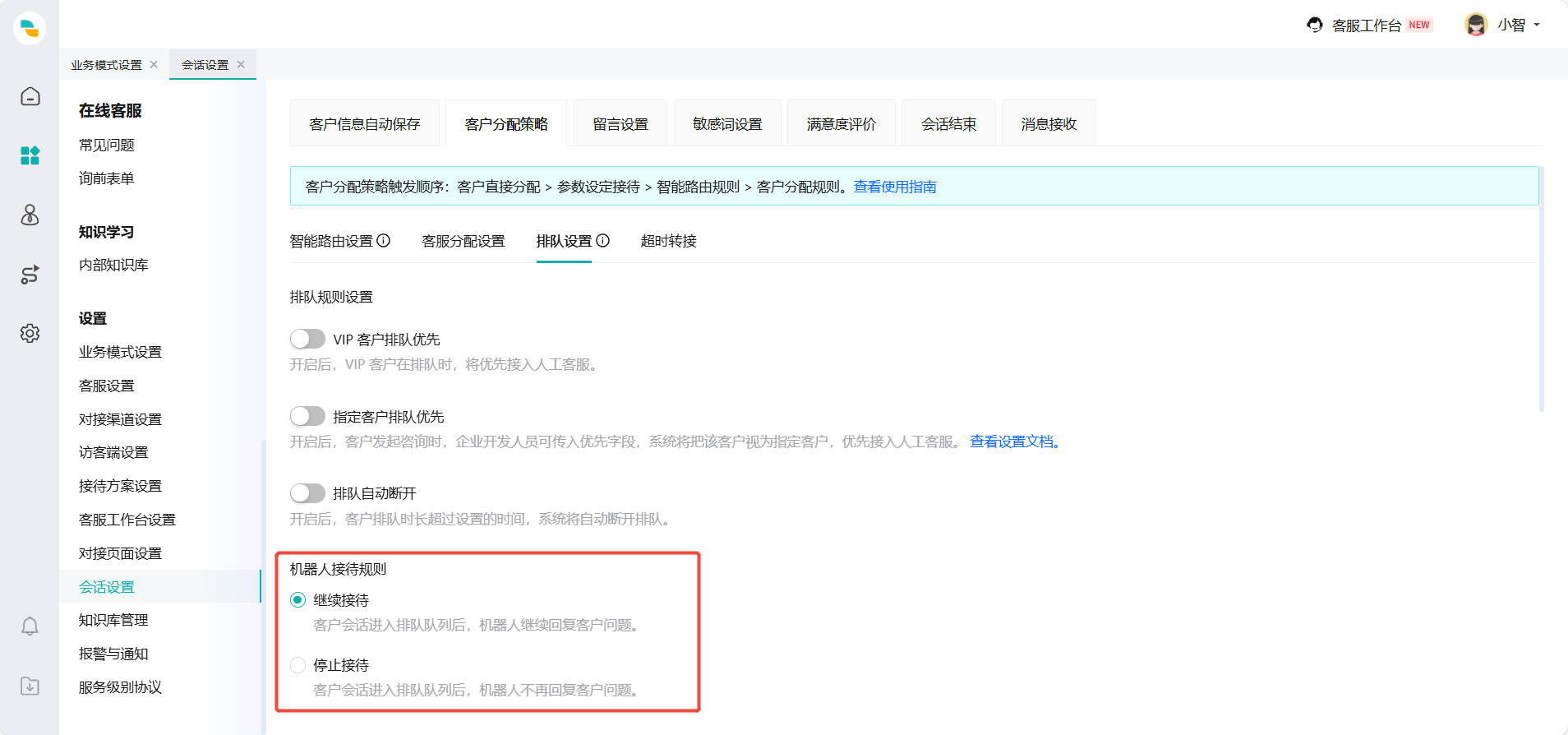Go to 业务模式设置 in sidebar menu
This screenshot has height=735, width=1568.
120,352
